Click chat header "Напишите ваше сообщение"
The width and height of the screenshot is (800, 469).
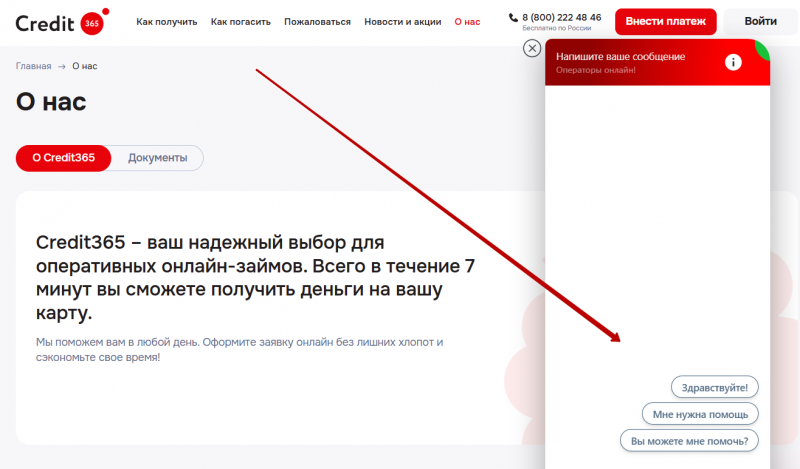tap(620, 57)
